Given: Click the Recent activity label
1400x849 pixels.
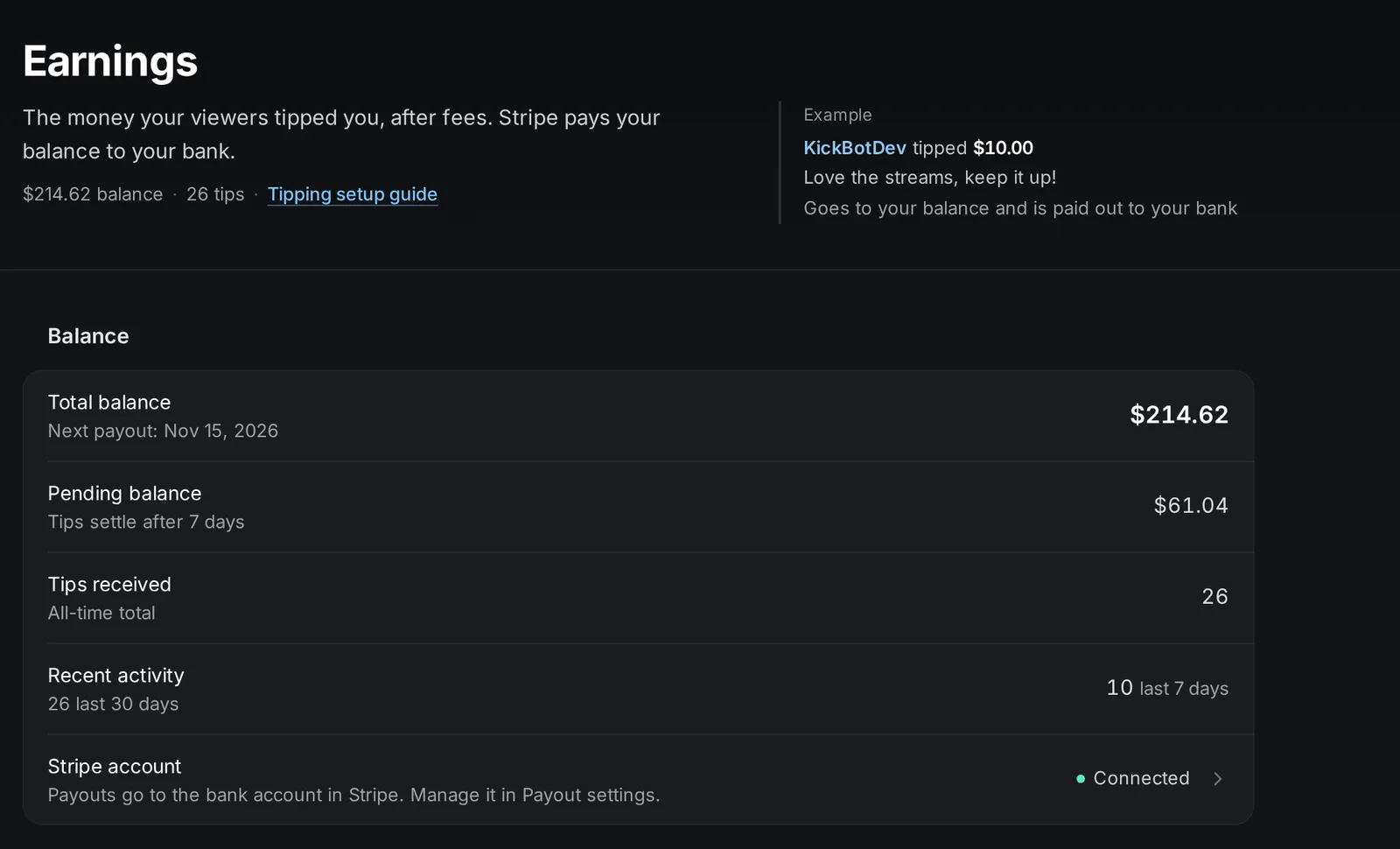Looking at the screenshot, I should (x=116, y=675).
